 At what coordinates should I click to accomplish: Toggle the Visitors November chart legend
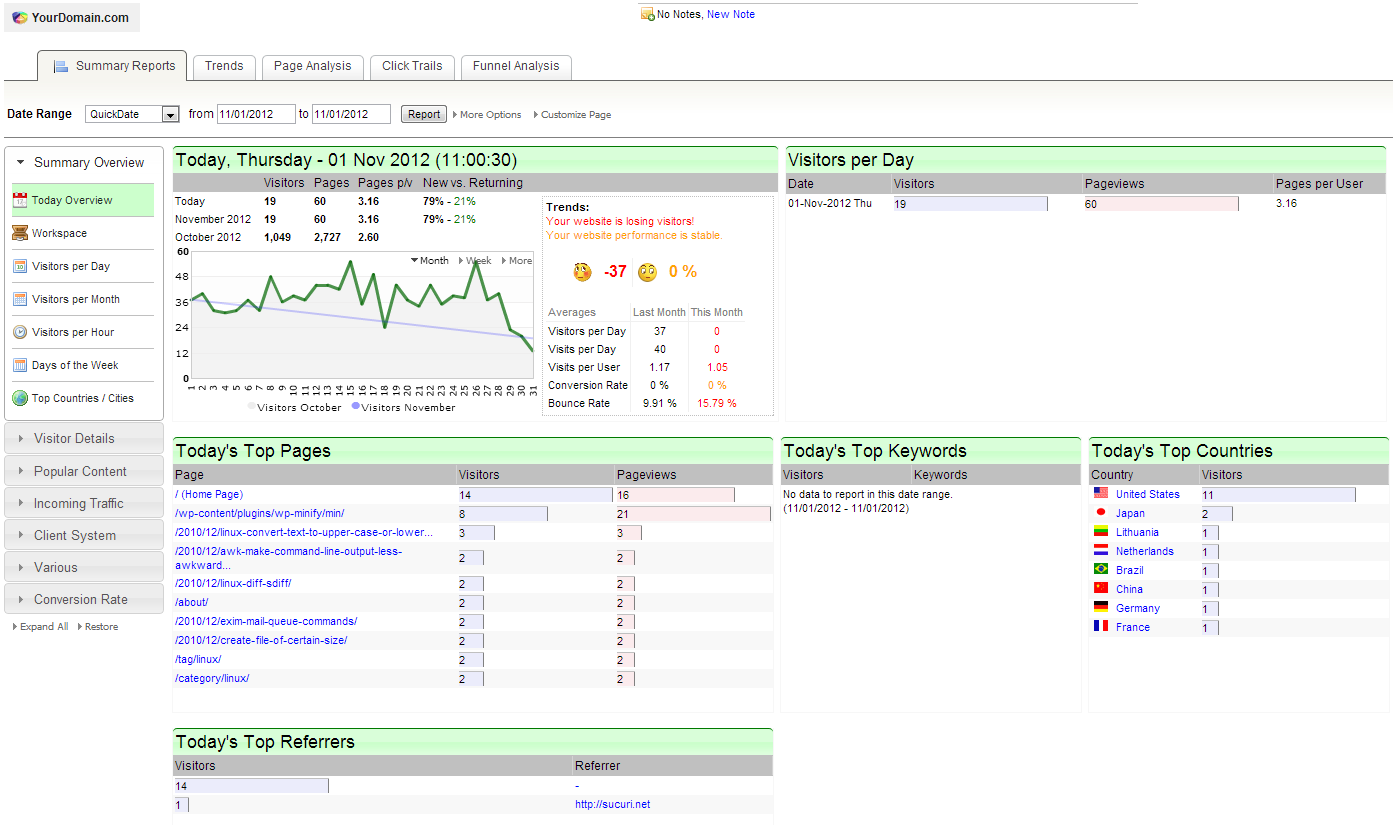[x=403, y=407]
